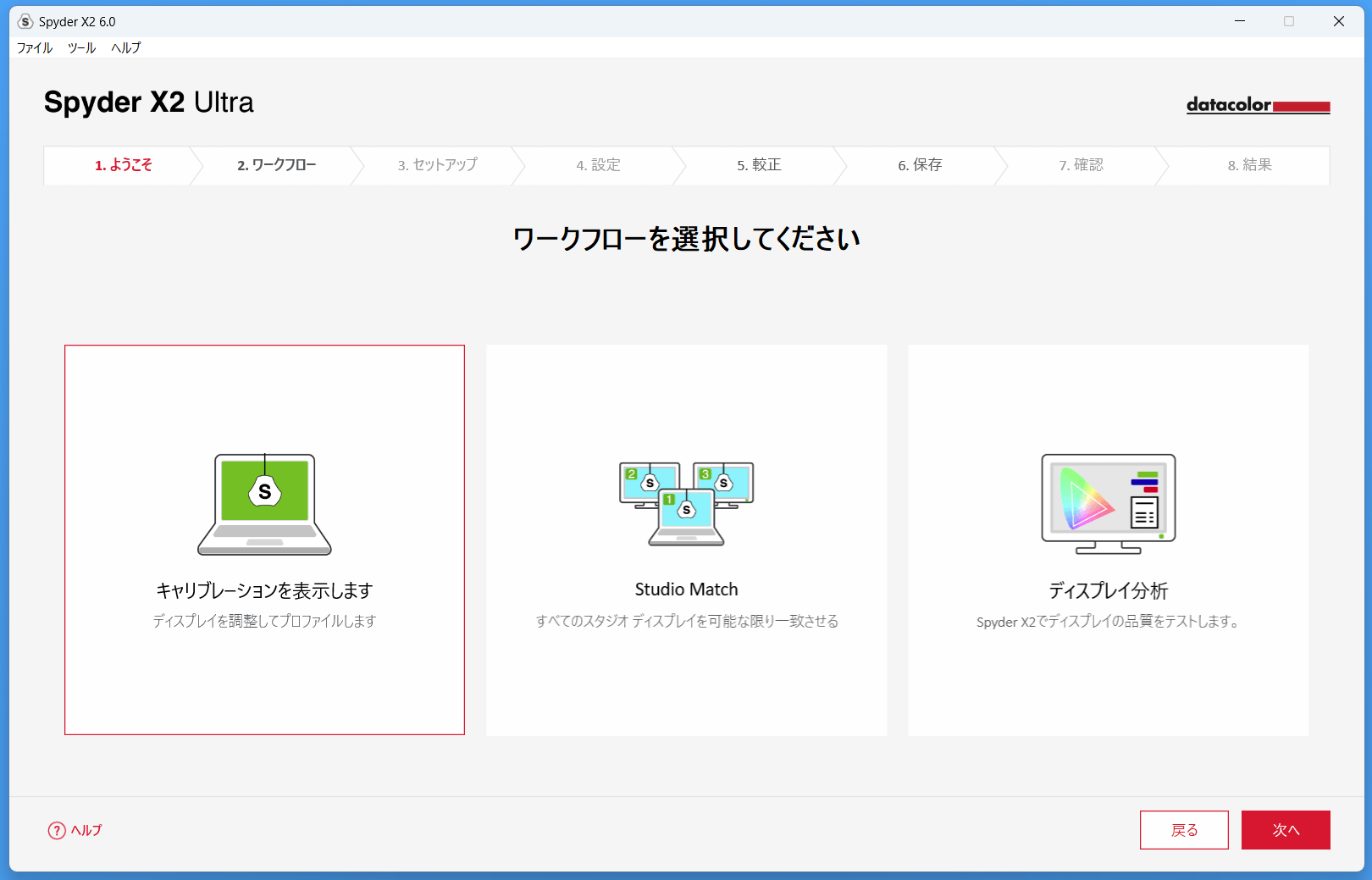Select step 6. 保存 tab

coord(920,165)
